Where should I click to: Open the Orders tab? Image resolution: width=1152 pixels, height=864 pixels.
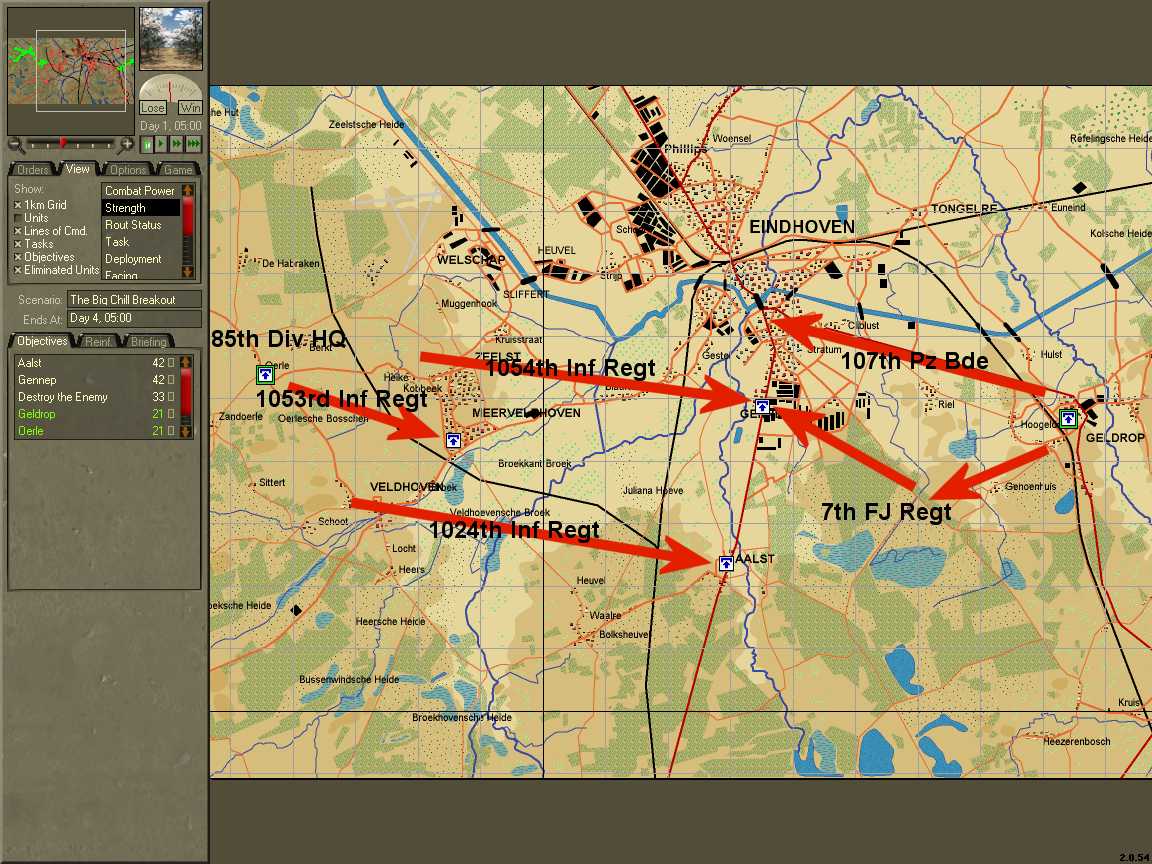(x=32, y=170)
